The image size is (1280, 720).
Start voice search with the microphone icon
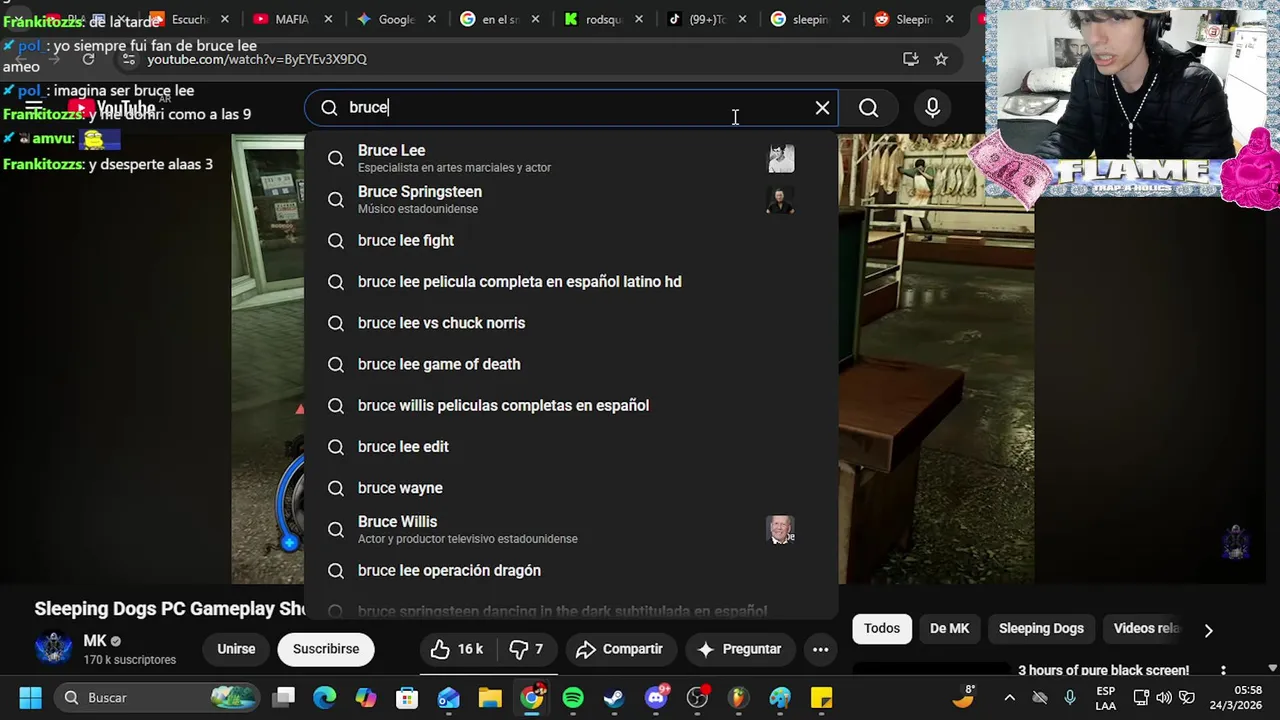coord(932,108)
